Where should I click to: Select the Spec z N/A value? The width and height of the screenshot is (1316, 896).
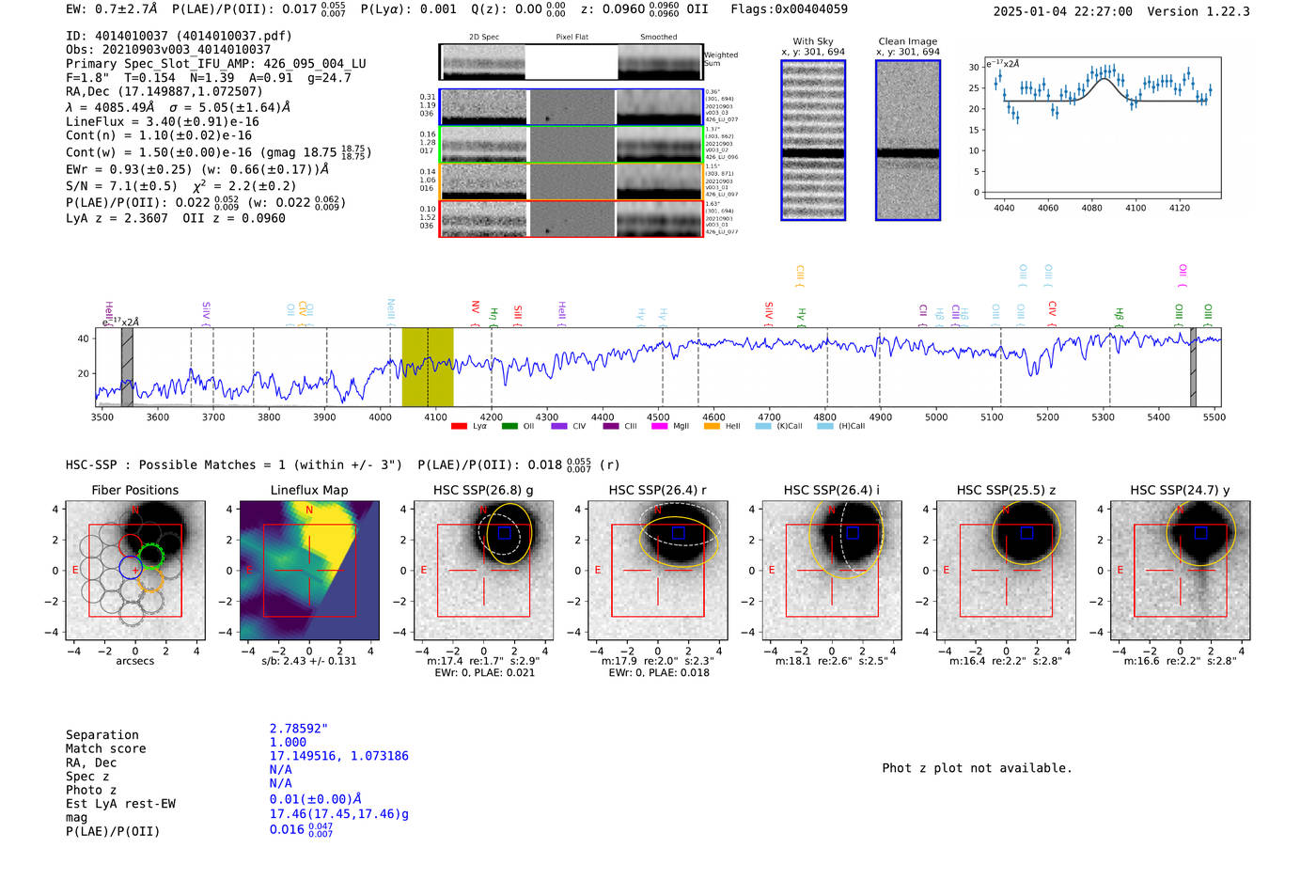coord(280,769)
